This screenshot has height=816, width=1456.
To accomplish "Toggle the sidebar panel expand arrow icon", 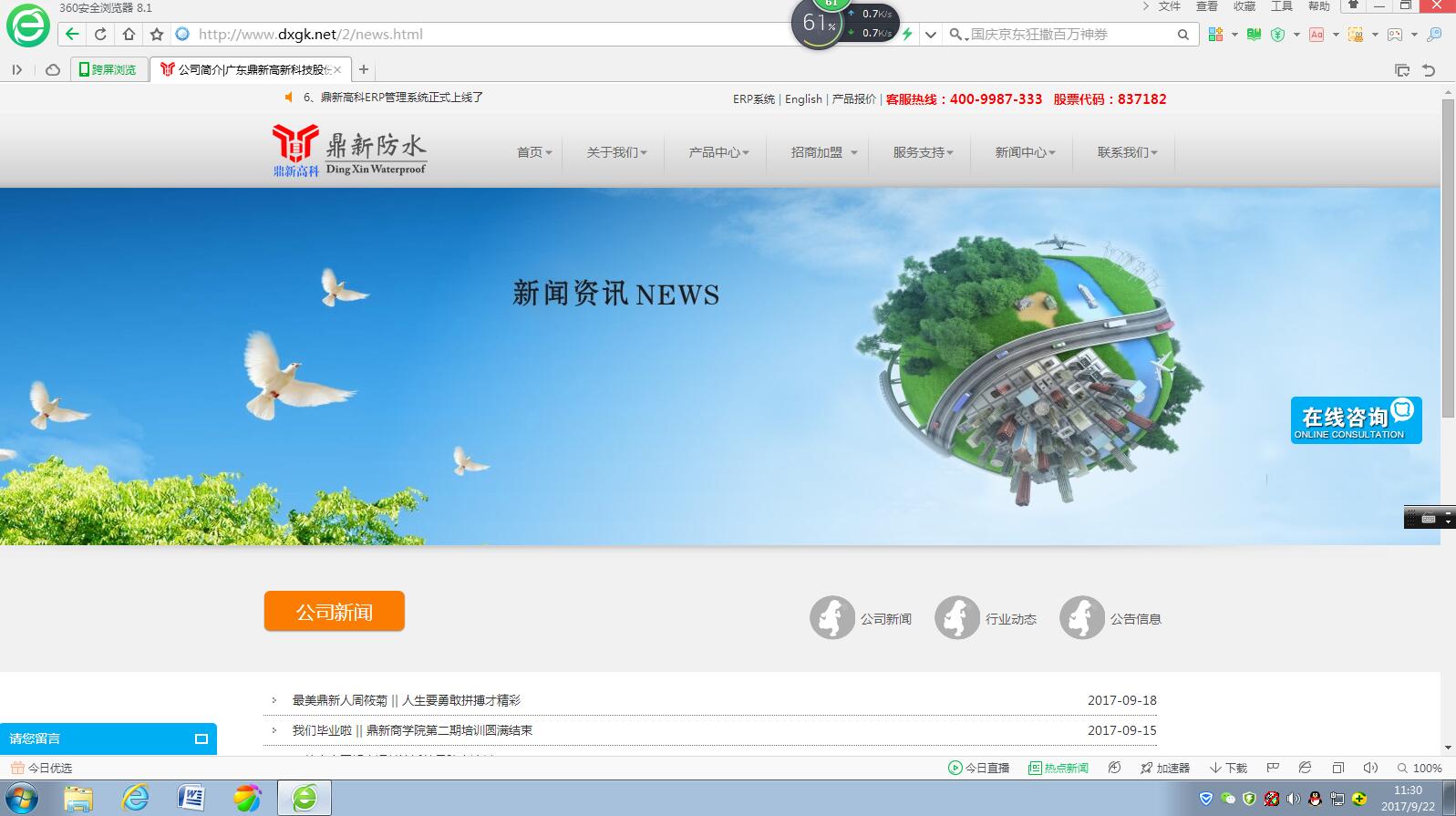I will click(16, 69).
